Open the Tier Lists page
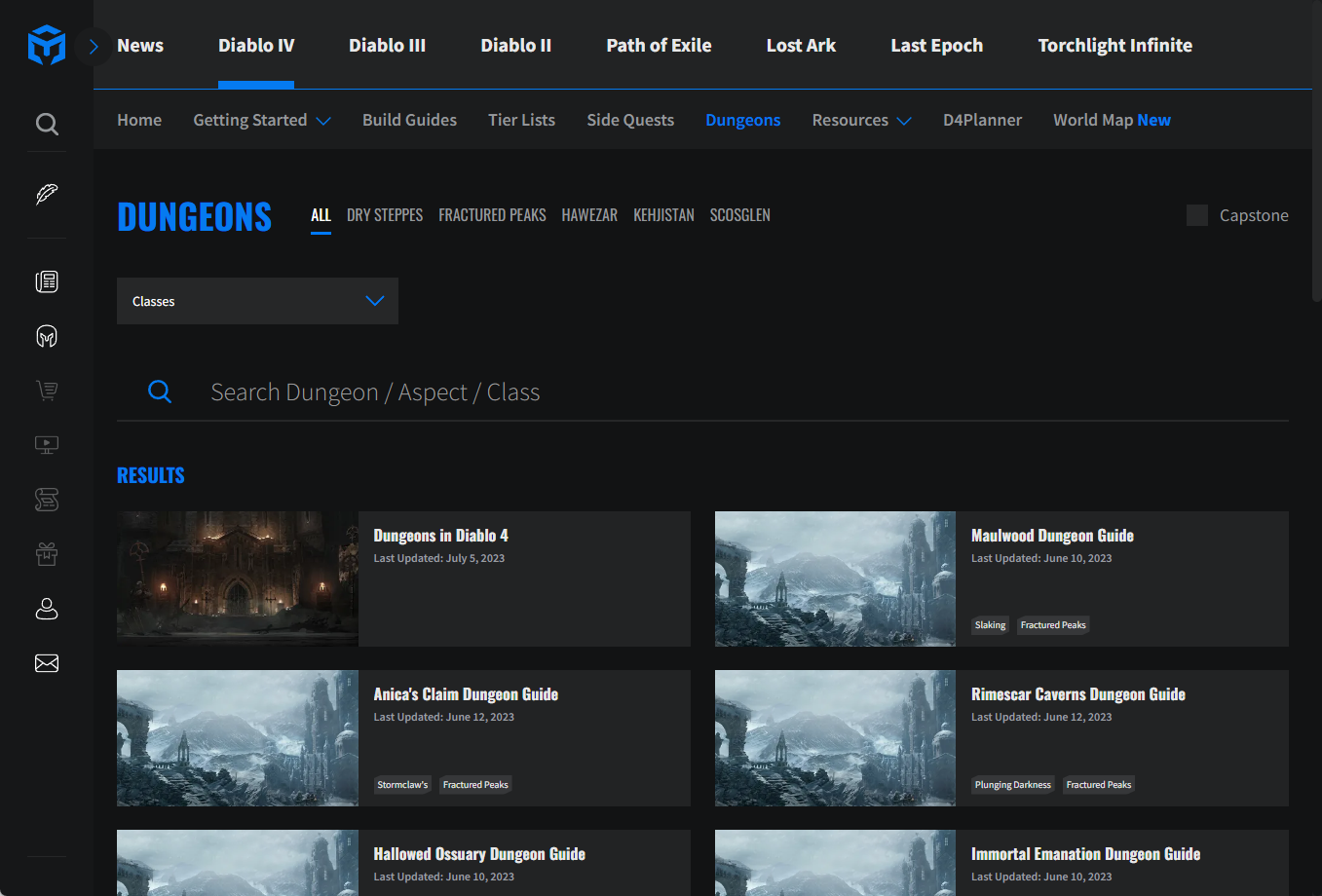Image resolution: width=1322 pixels, height=896 pixels. (521, 120)
